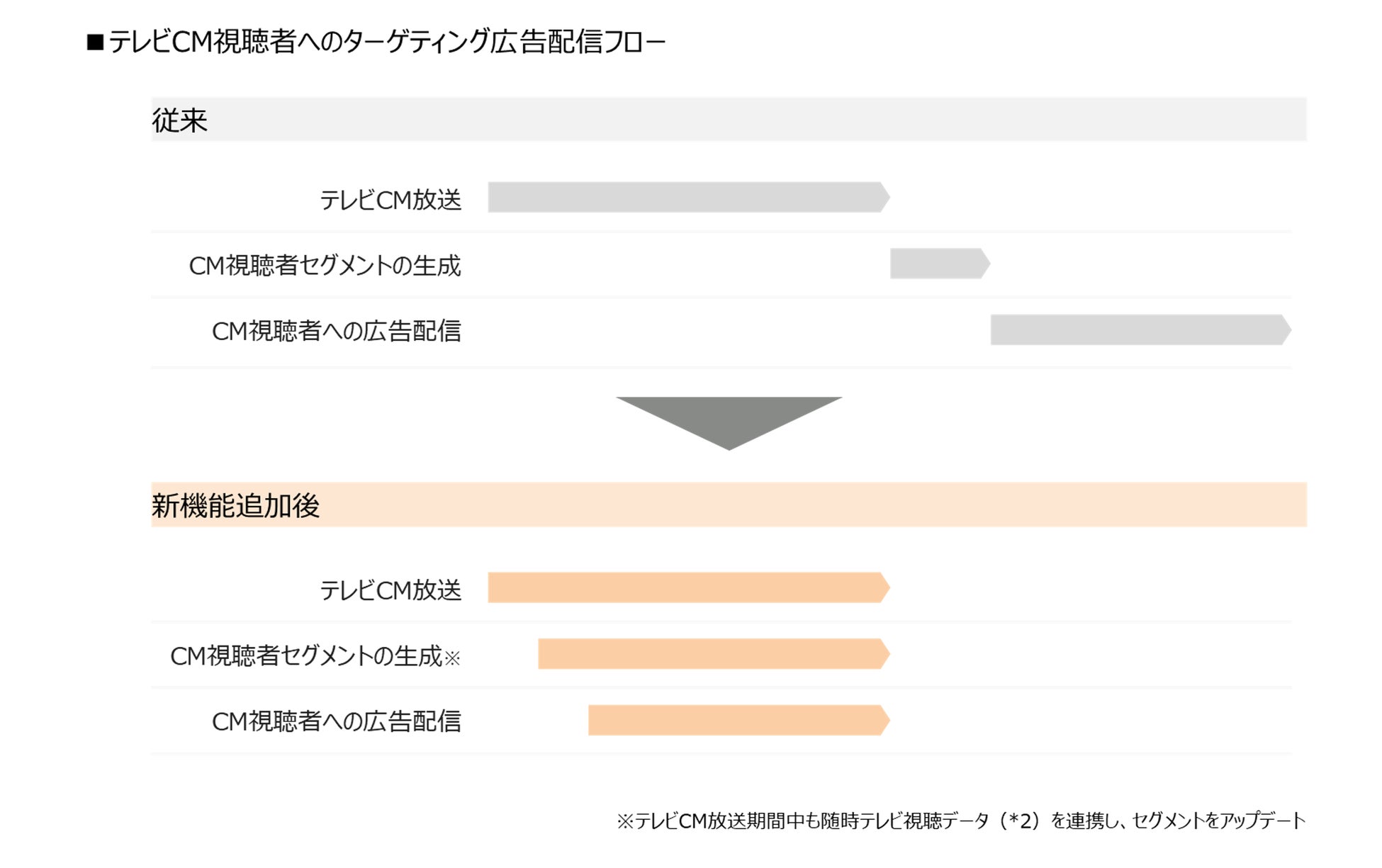Select the 従来 section header
Image resolution: width=1382 pixels, height=868 pixels.
coord(179,120)
